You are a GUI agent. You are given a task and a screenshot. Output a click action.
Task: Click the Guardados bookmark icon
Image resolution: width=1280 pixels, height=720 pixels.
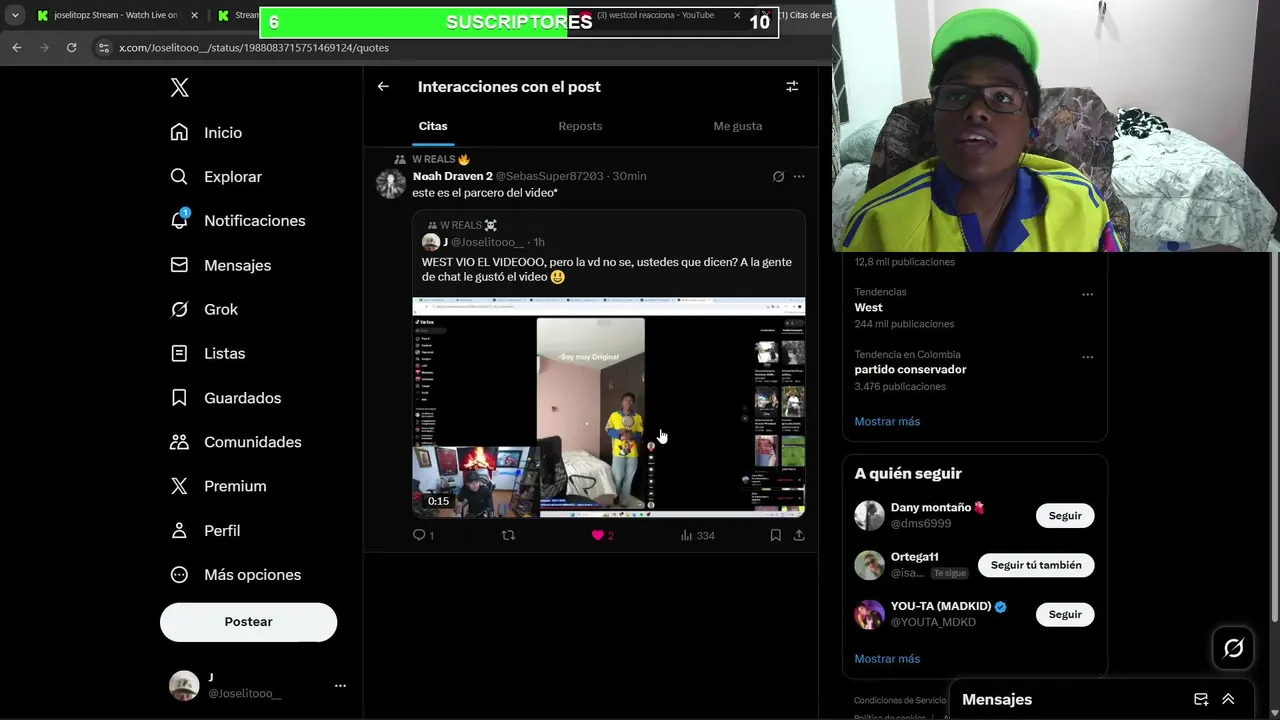[x=179, y=398]
